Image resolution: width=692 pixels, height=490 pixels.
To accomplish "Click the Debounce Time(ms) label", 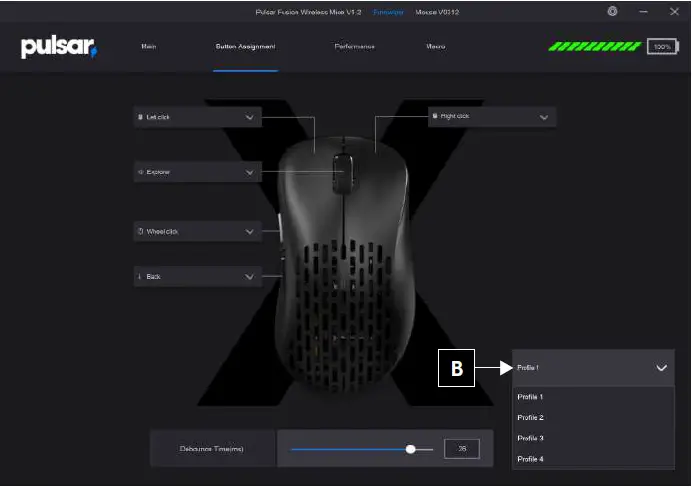I will [211, 449].
